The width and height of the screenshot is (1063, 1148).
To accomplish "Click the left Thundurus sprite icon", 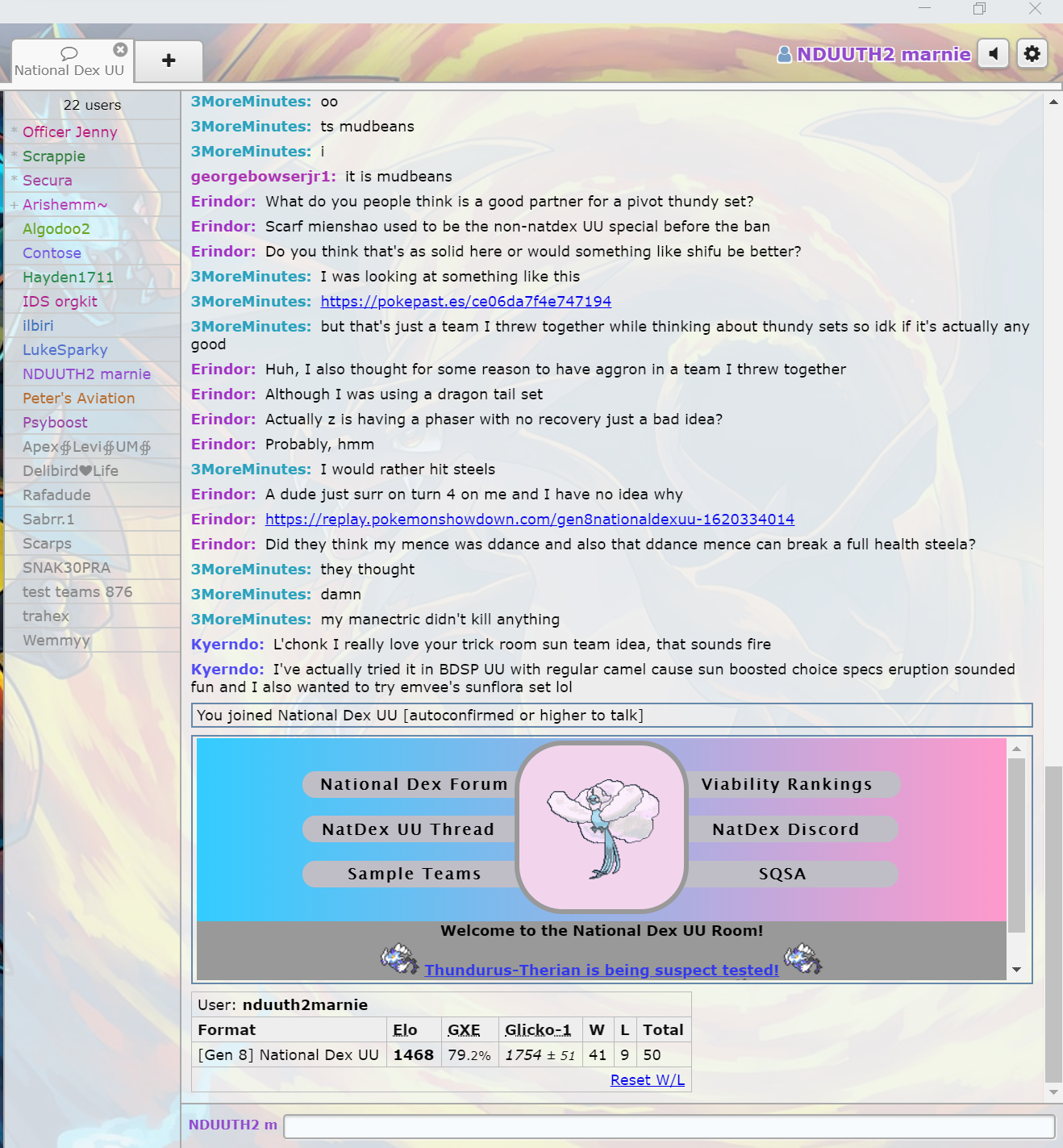I will (399, 959).
